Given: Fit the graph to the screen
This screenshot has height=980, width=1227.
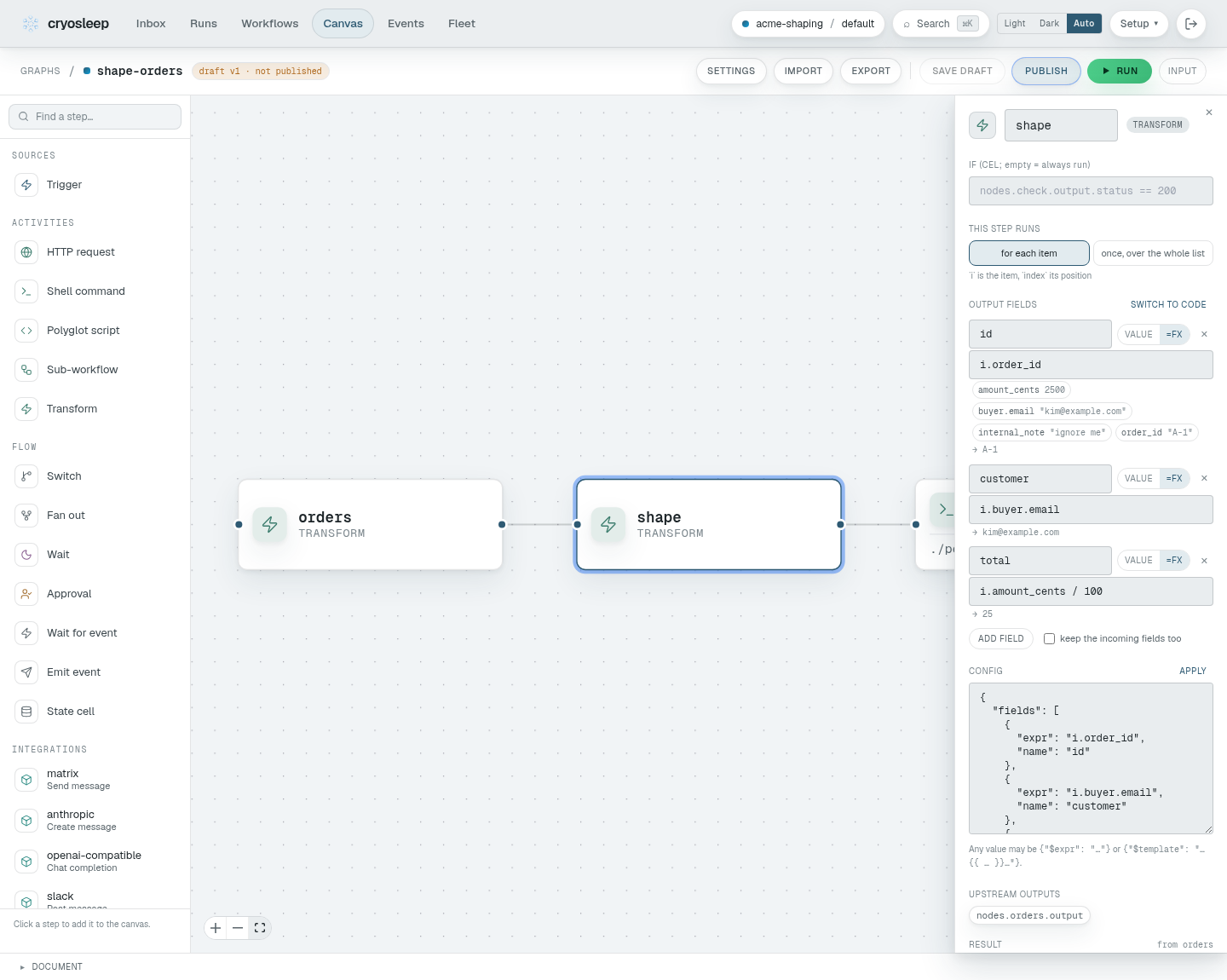Looking at the screenshot, I should click(x=260, y=928).
